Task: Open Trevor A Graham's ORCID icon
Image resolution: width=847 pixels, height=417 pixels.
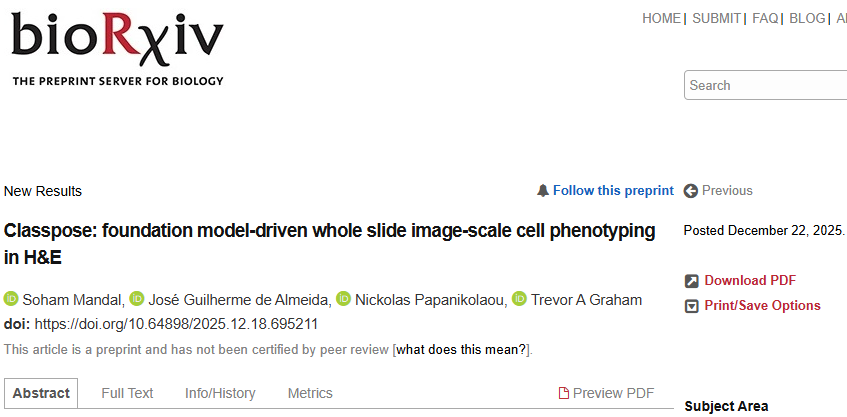Action: coord(519,300)
